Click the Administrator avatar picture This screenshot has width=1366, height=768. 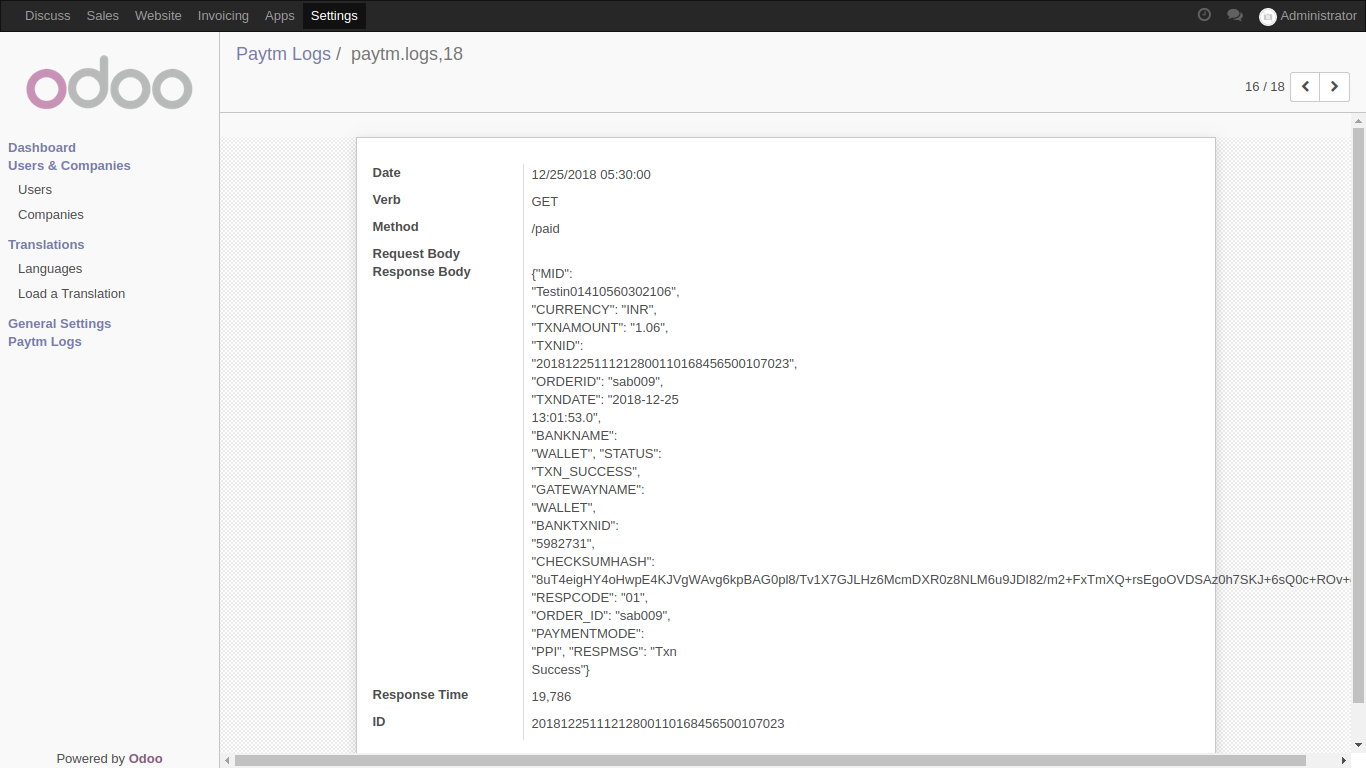pyautogui.click(x=1268, y=16)
